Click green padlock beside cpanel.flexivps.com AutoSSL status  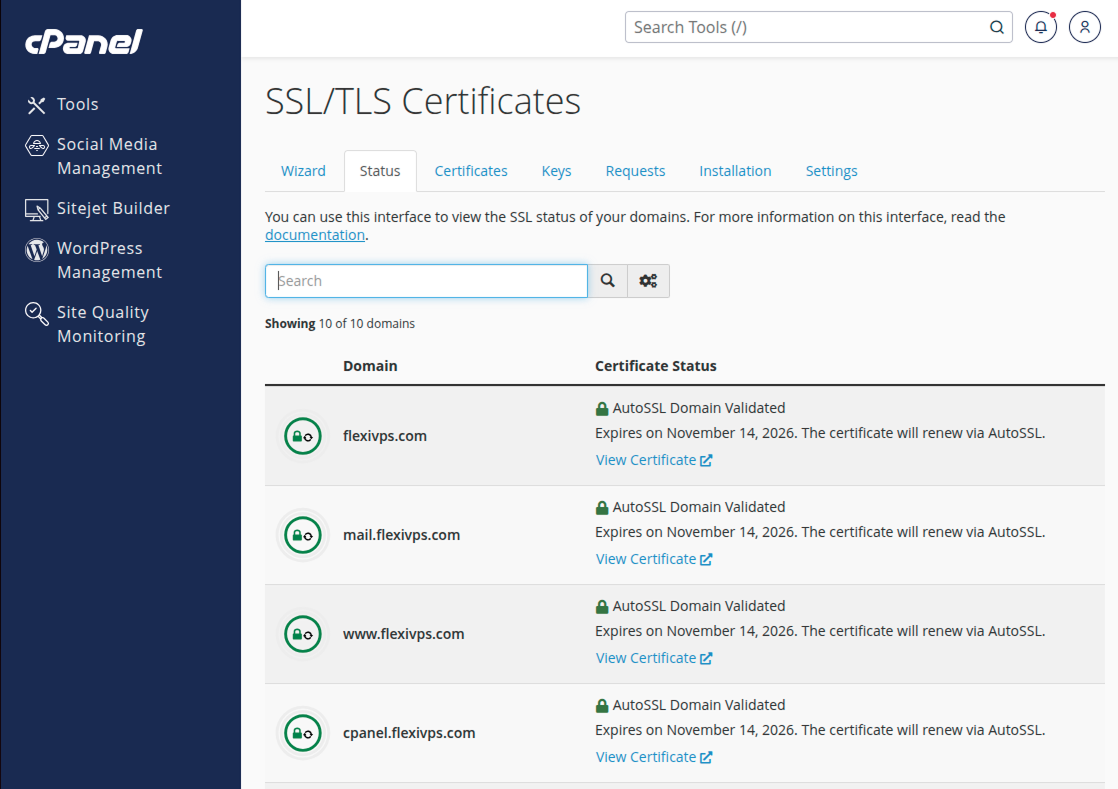[602, 706]
